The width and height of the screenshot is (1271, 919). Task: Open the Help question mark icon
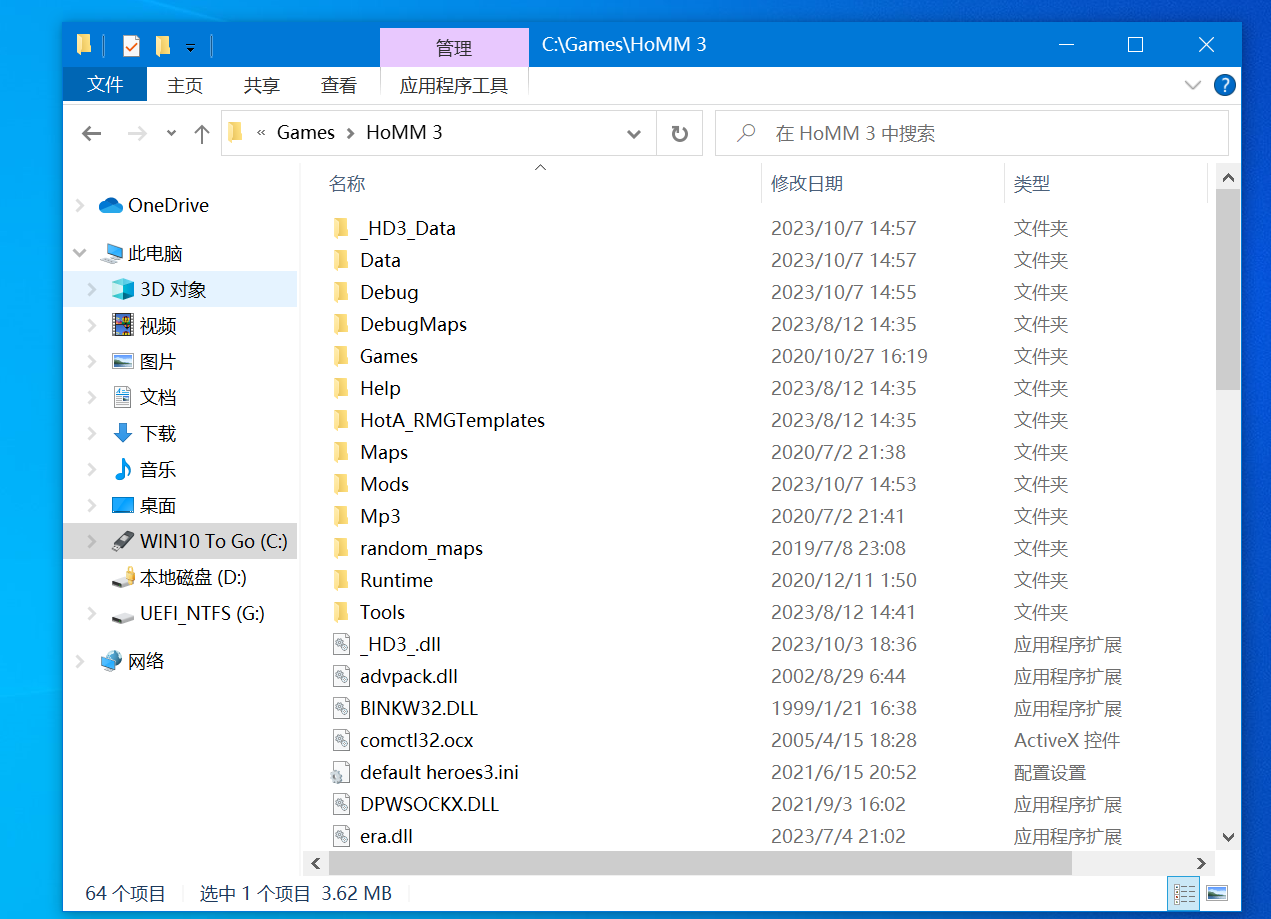(x=1224, y=85)
